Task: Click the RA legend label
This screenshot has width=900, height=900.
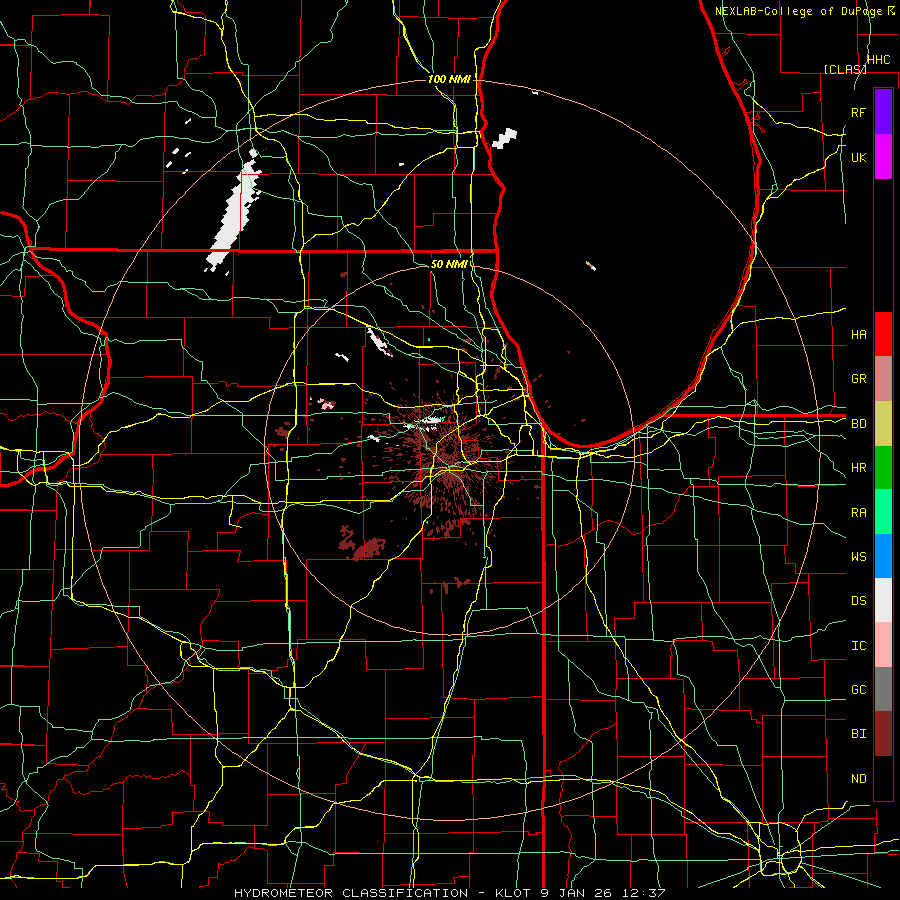Action: pos(858,513)
